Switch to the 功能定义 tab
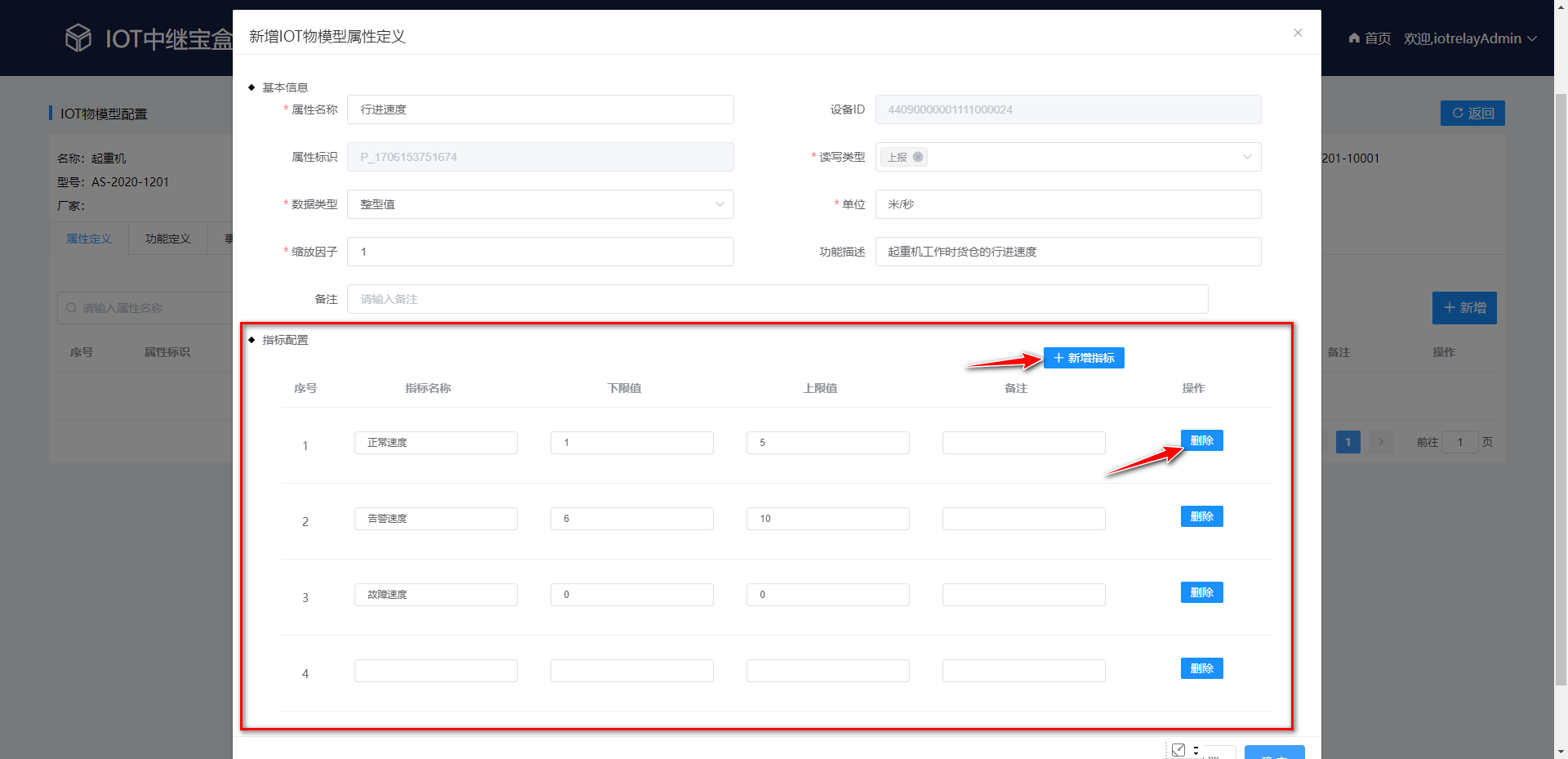The image size is (1568, 759). (x=167, y=239)
